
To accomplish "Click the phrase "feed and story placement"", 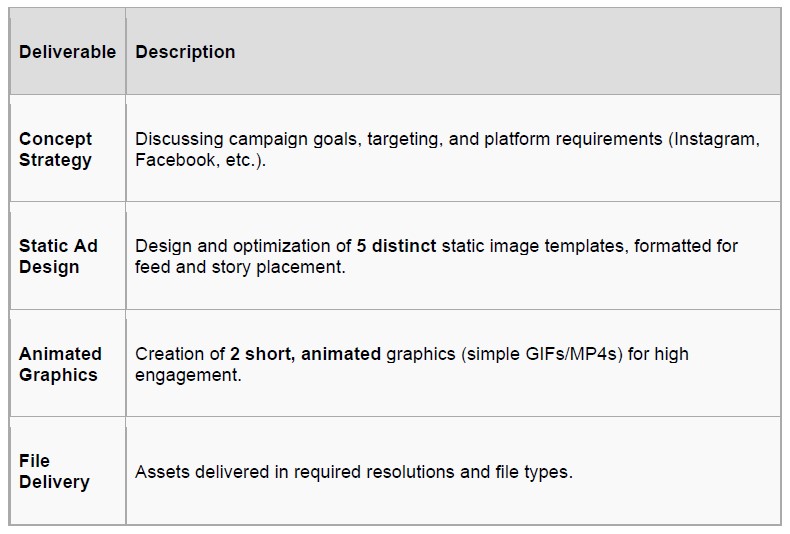I will (x=240, y=267).
